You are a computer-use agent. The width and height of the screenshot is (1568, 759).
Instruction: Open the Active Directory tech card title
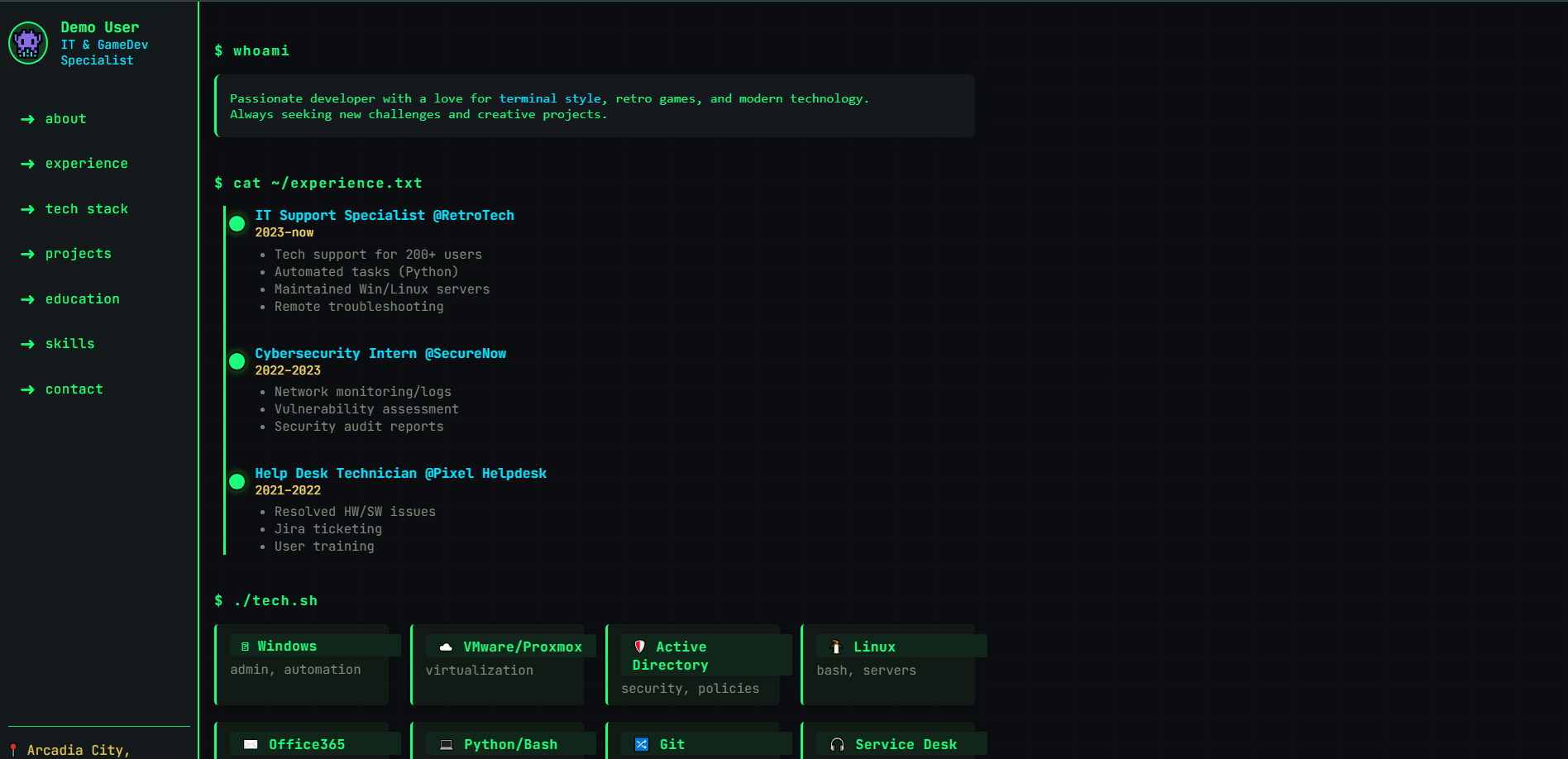click(x=670, y=656)
